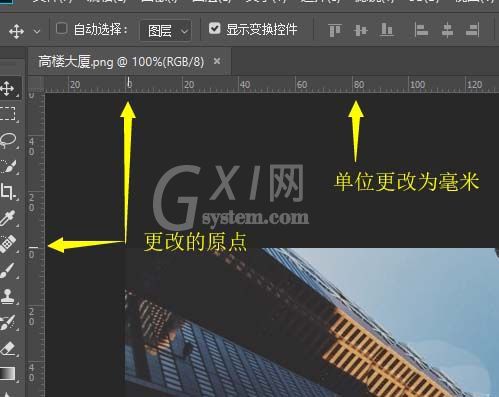Select the Rectangular Marquee tool
499x397 pixels.
click(x=7, y=113)
